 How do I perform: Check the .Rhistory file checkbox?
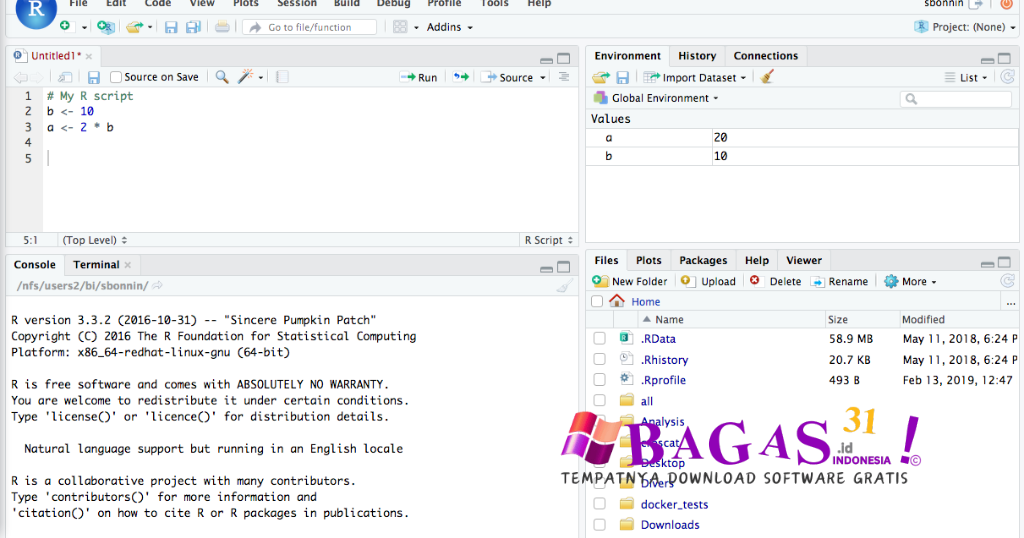[599, 359]
